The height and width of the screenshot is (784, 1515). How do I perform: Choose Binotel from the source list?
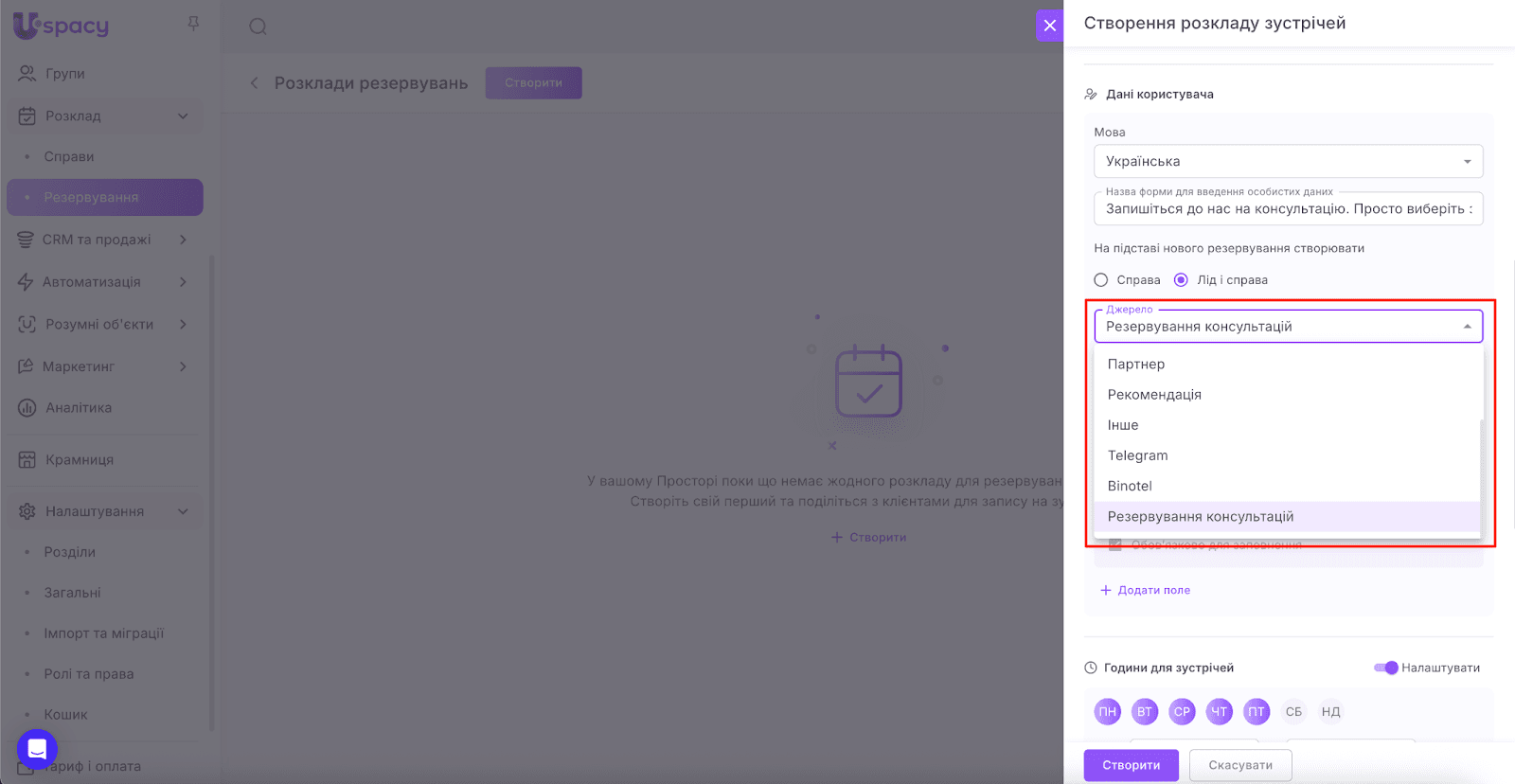coord(1287,486)
